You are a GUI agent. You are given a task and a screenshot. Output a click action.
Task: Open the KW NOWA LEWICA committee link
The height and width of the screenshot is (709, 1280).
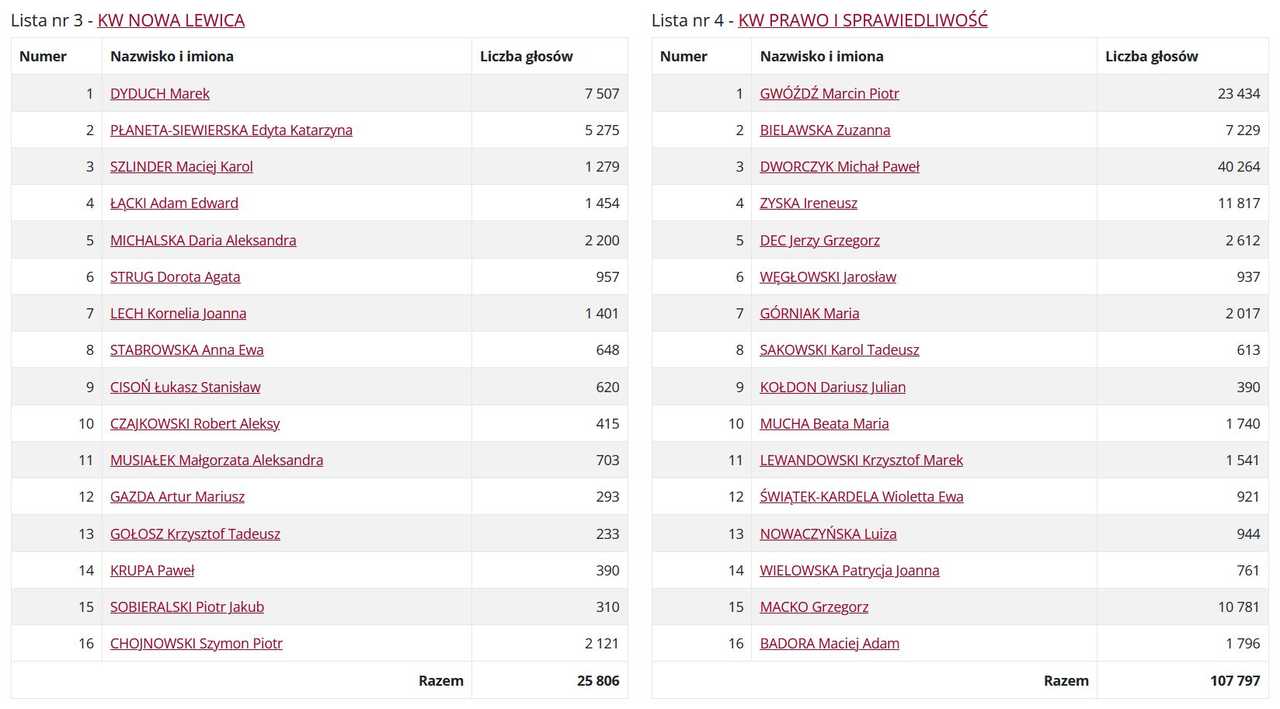171,20
